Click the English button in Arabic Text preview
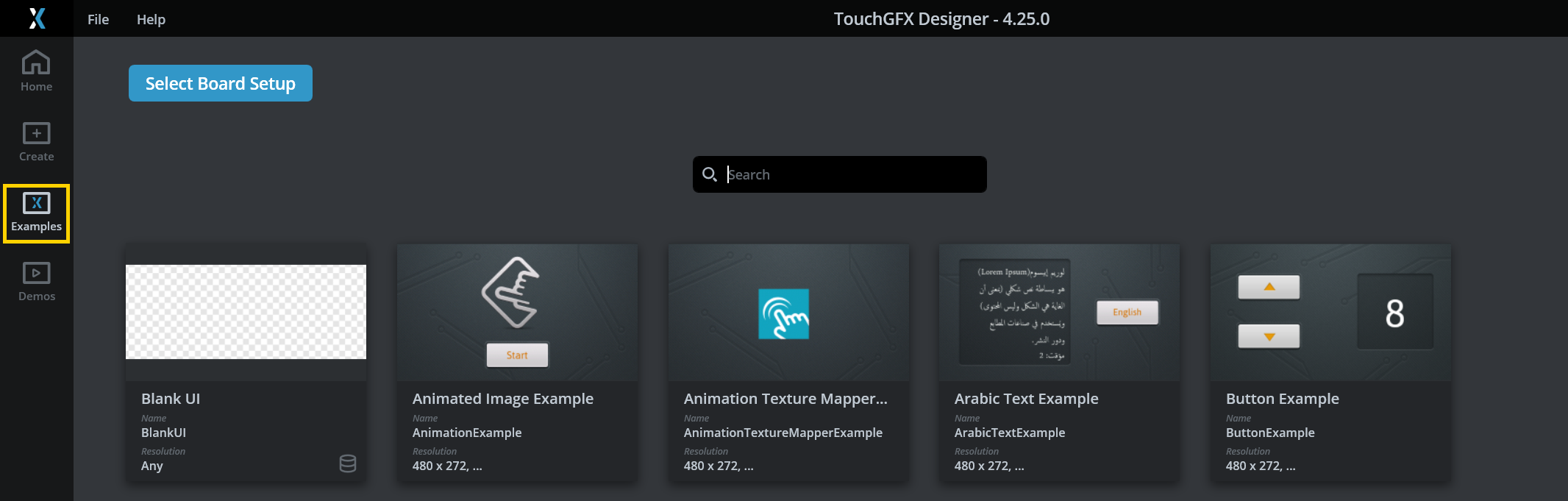 coord(1127,313)
